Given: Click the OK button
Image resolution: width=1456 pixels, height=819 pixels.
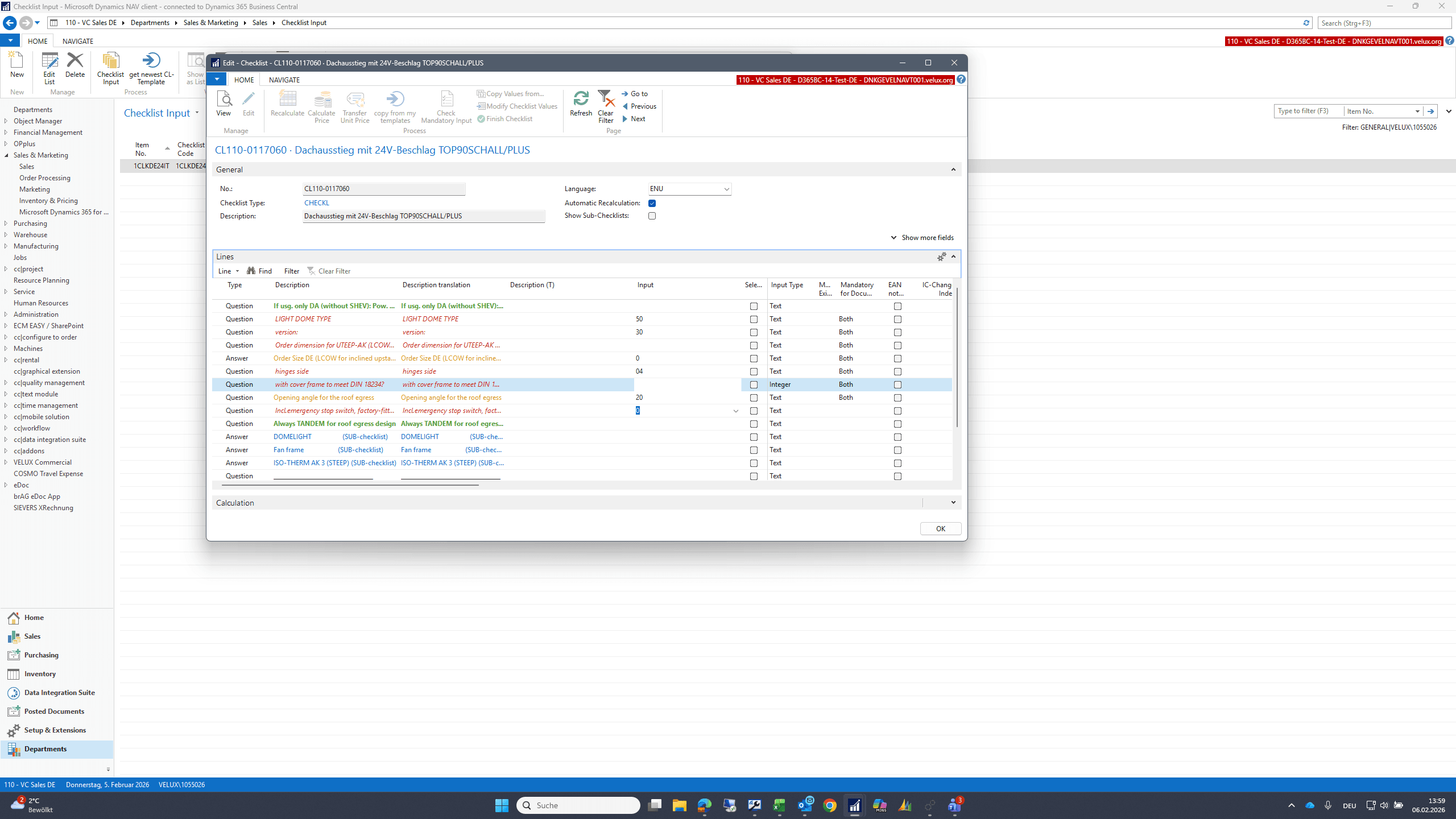Looking at the screenshot, I should [x=941, y=529].
